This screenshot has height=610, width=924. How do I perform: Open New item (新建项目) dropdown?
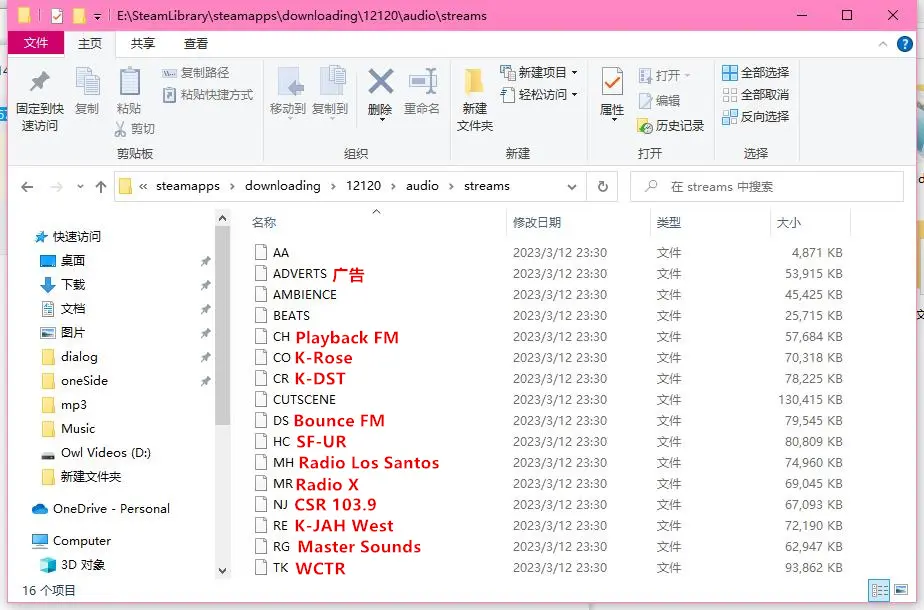(x=539, y=72)
